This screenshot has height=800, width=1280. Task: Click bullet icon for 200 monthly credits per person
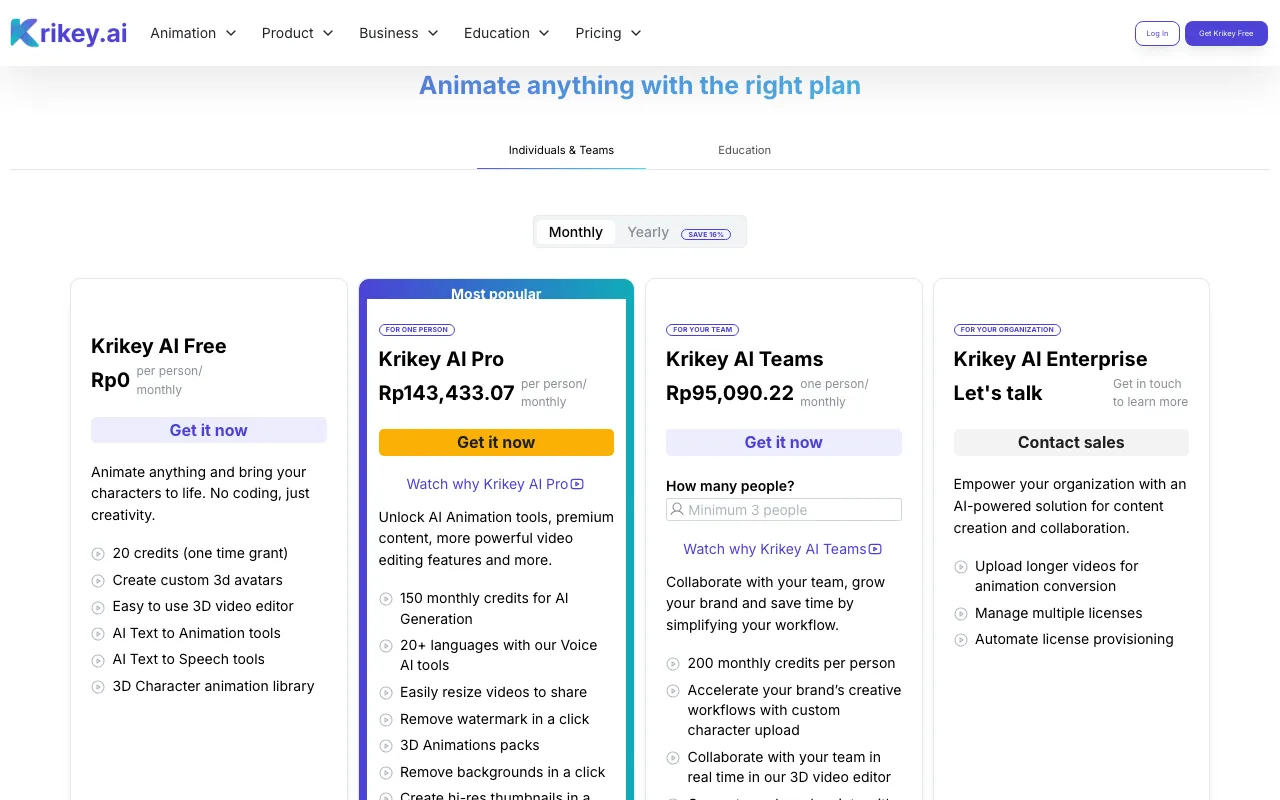[x=673, y=664]
